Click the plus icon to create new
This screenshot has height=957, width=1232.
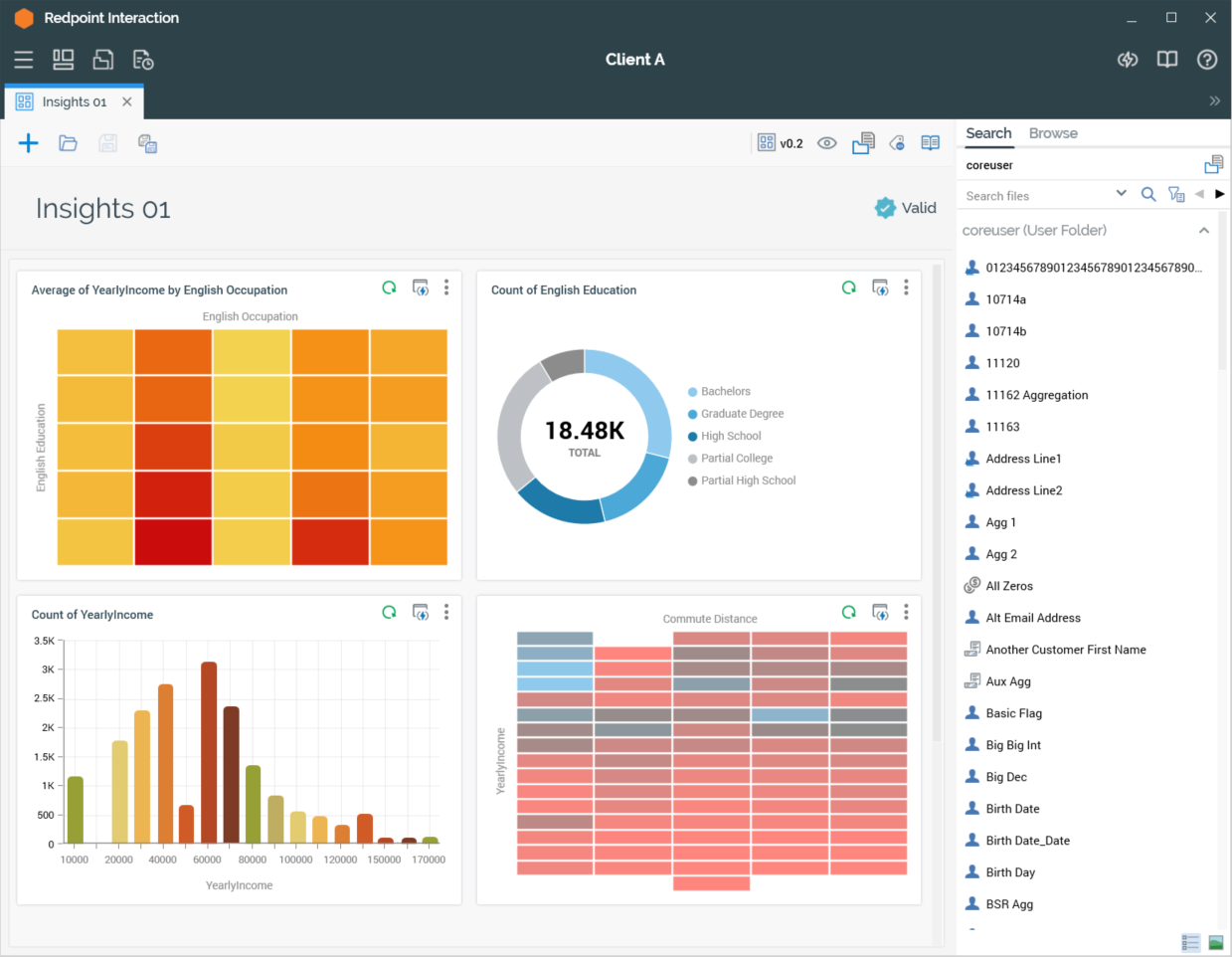(28, 143)
